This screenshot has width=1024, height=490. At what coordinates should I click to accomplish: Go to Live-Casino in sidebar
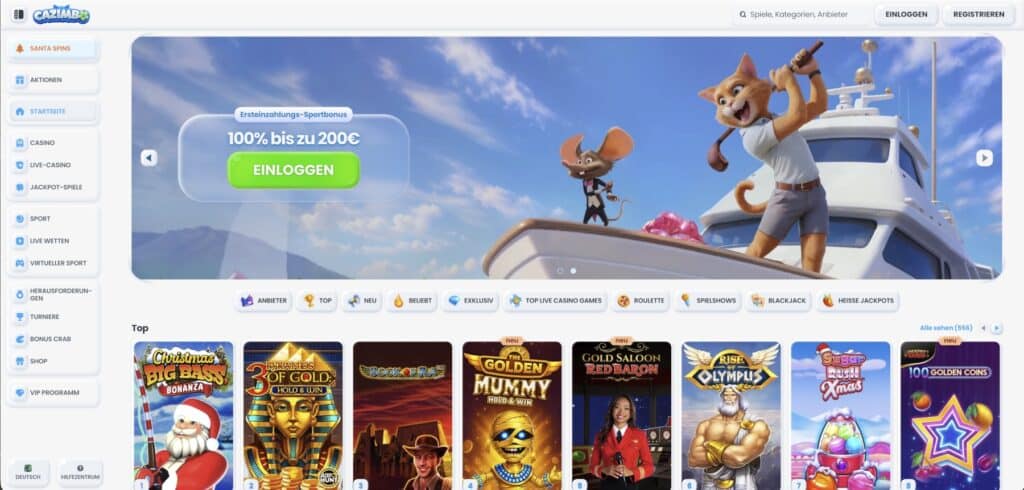click(x=53, y=165)
